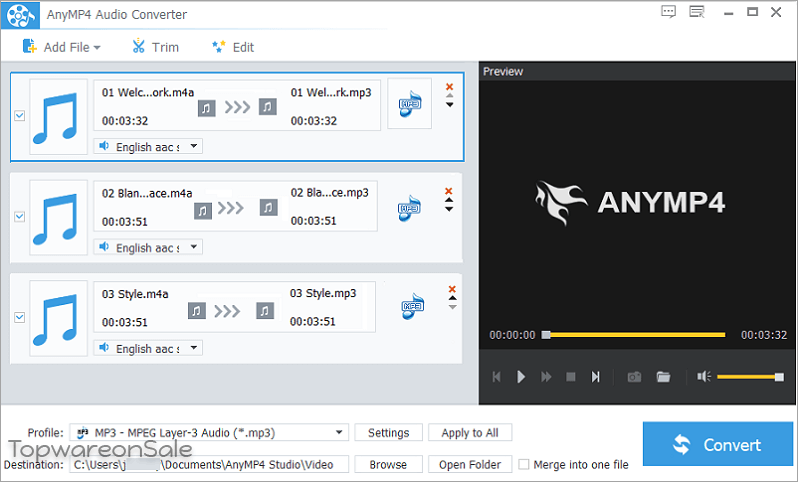The height and width of the screenshot is (482, 798).
Task: Select the 03 Style.m4a music note thumbnail
Action: point(58,318)
